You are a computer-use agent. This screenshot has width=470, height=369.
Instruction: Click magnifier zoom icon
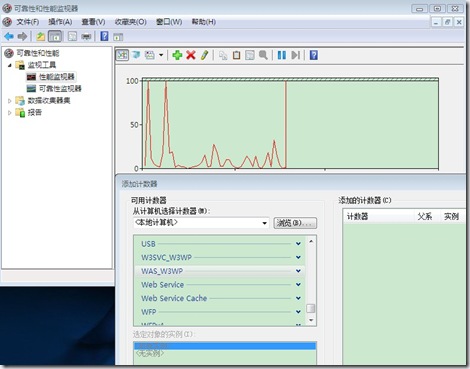tap(263, 55)
